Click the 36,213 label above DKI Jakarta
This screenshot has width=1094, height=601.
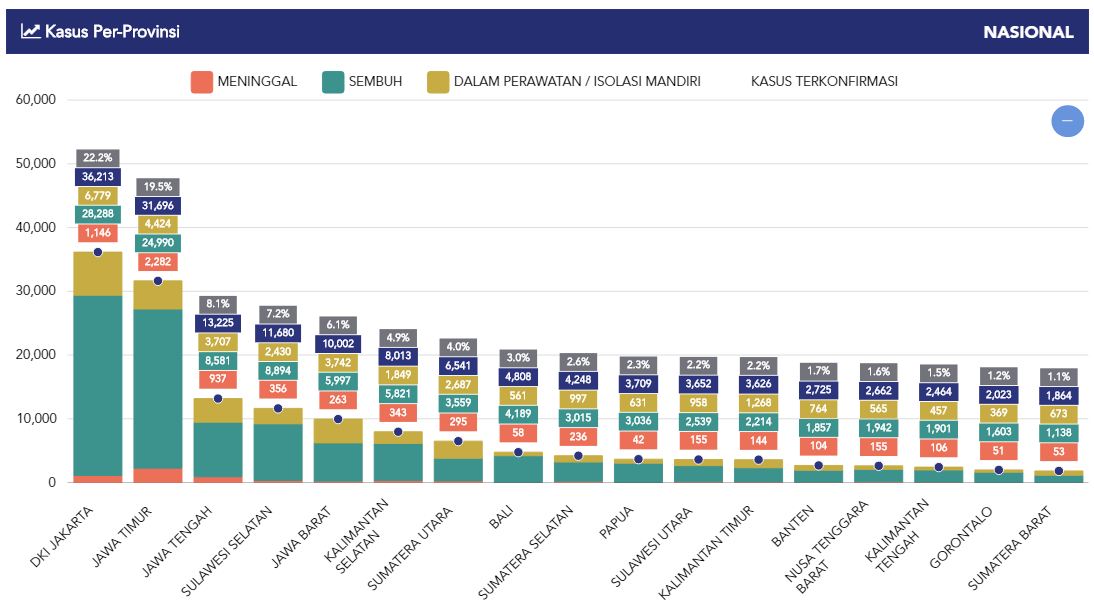(98, 177)
